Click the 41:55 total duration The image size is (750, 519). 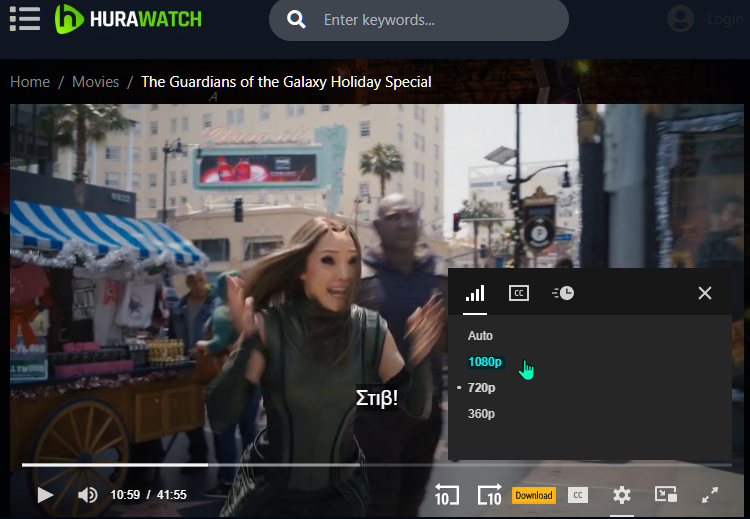click(172, 495)
